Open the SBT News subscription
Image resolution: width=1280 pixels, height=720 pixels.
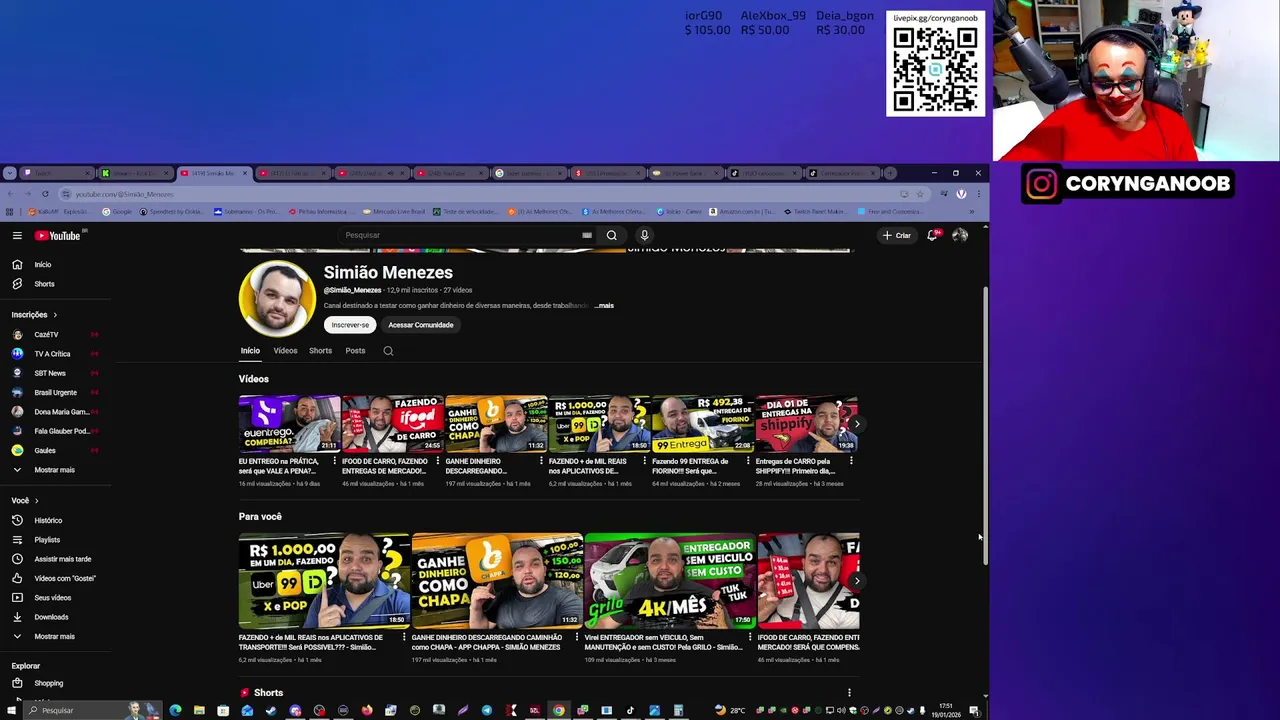click(x=49, y=373)
